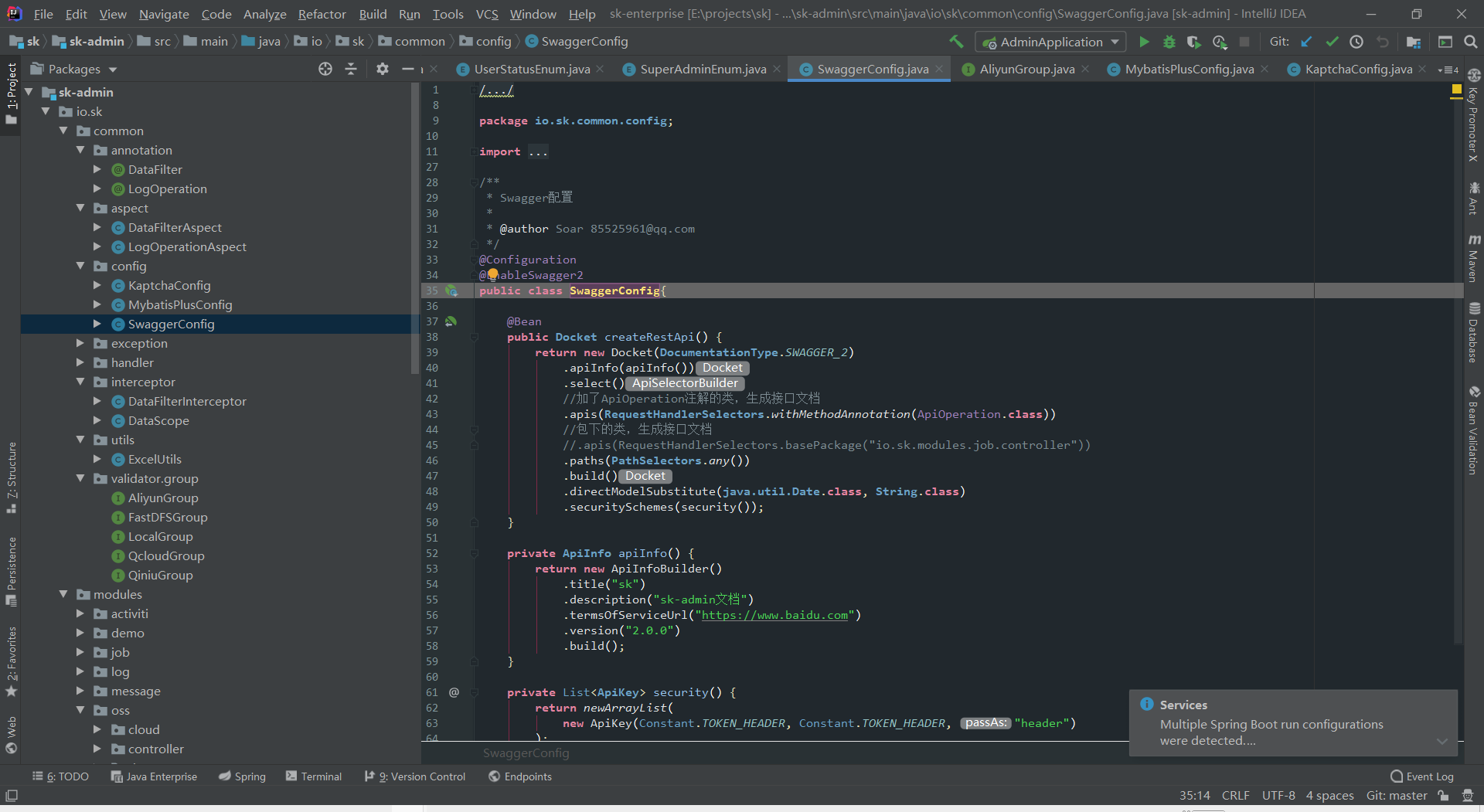Toggle 9: Version Control window
This screenshot has height=812, width=1484.
pyautogui.click(x=415, y=776)
